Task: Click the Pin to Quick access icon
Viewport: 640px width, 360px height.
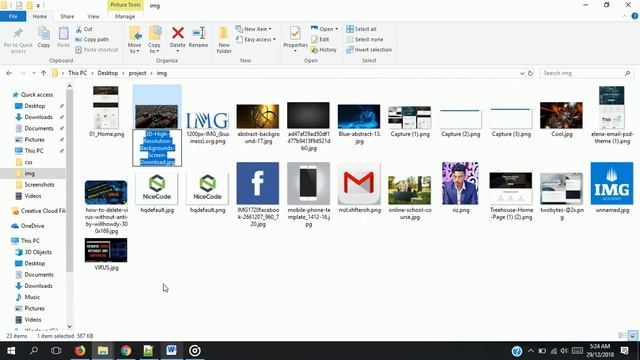Action: [x=18, y=33]
